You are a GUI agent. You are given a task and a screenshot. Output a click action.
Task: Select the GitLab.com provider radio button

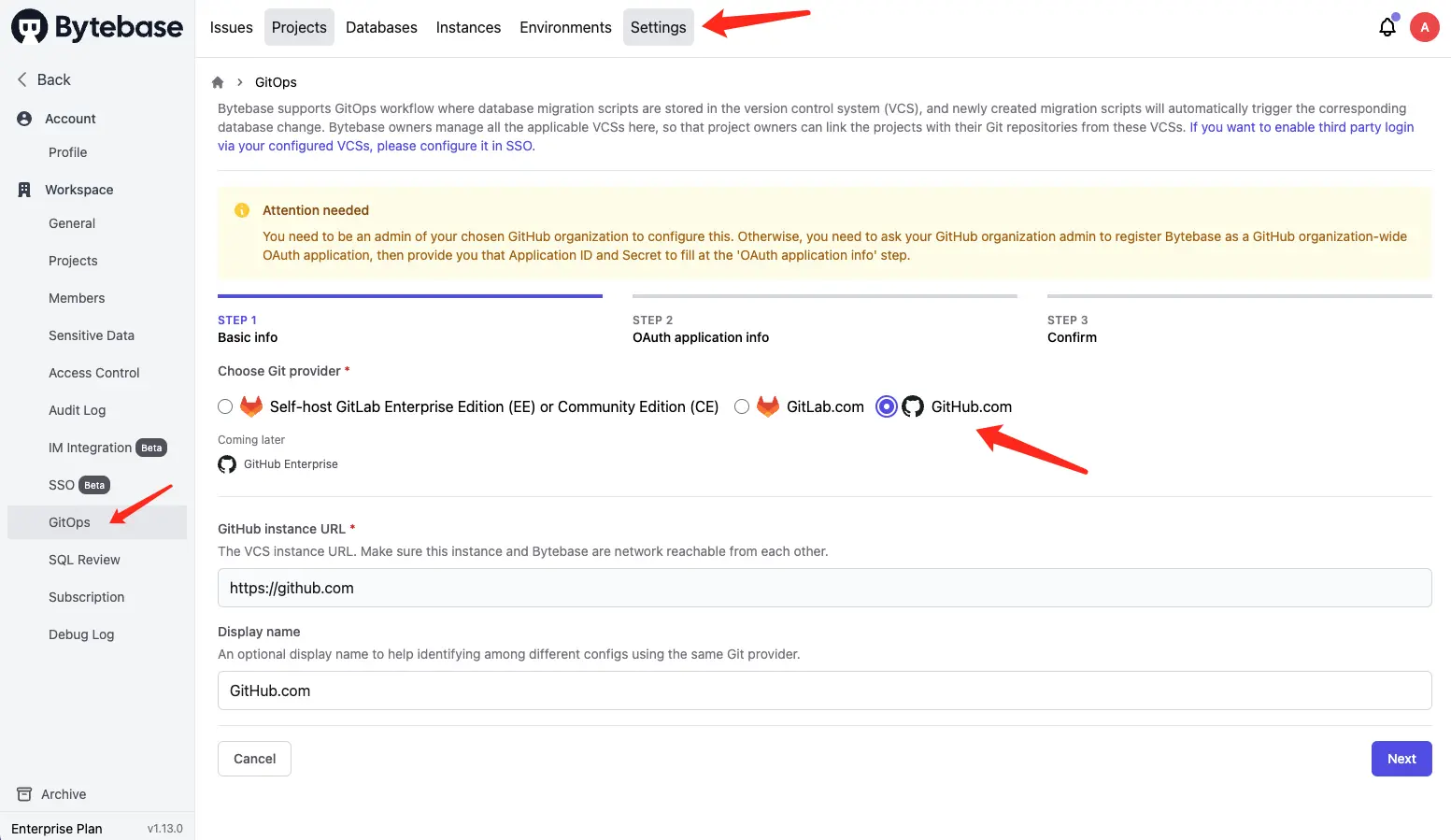point(741,406)
